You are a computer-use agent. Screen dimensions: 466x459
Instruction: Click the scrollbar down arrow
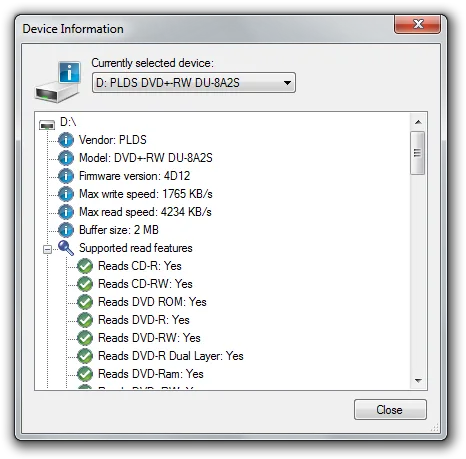tap(418, 380)
